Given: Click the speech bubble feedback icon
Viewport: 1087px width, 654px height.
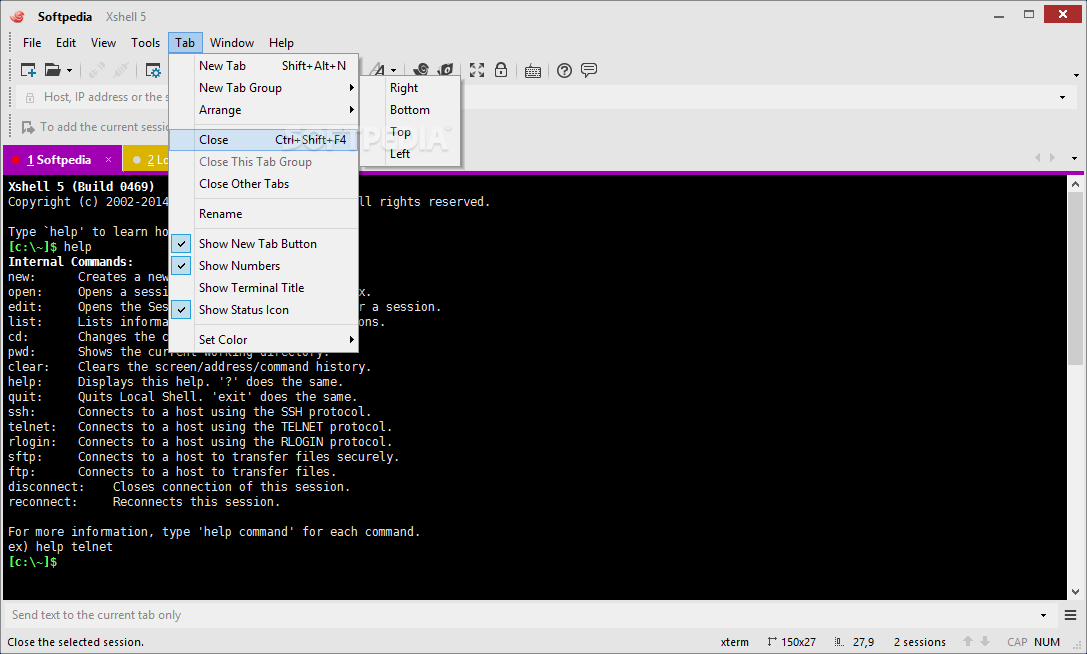Looking at the screenshot, I should coord(589,70).
